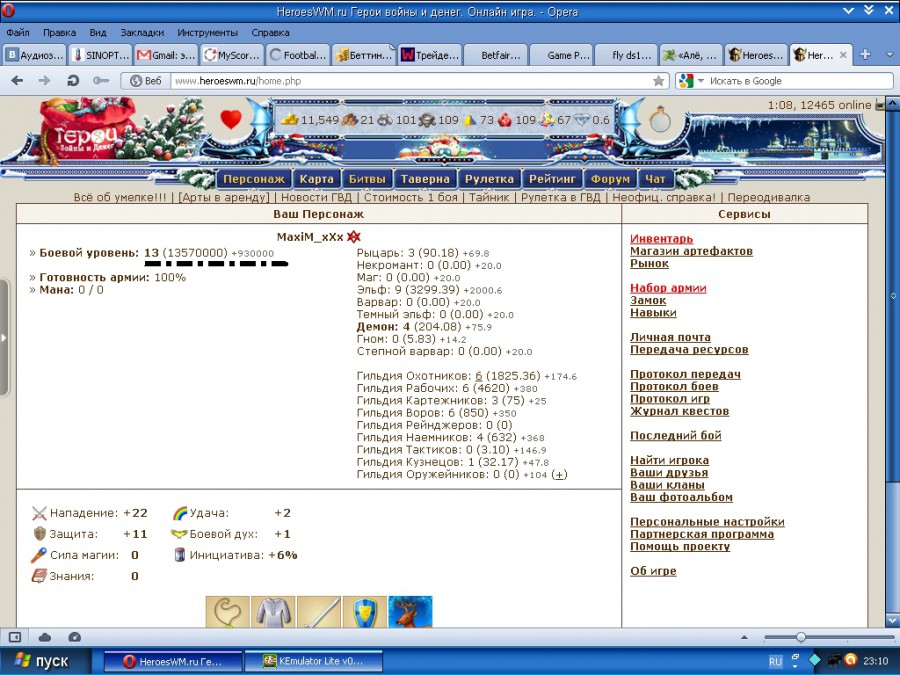Click the Opera Turbo speedometer icon
Image resolution: width=900 pixels, height=675 pixels.
point(75,637)
